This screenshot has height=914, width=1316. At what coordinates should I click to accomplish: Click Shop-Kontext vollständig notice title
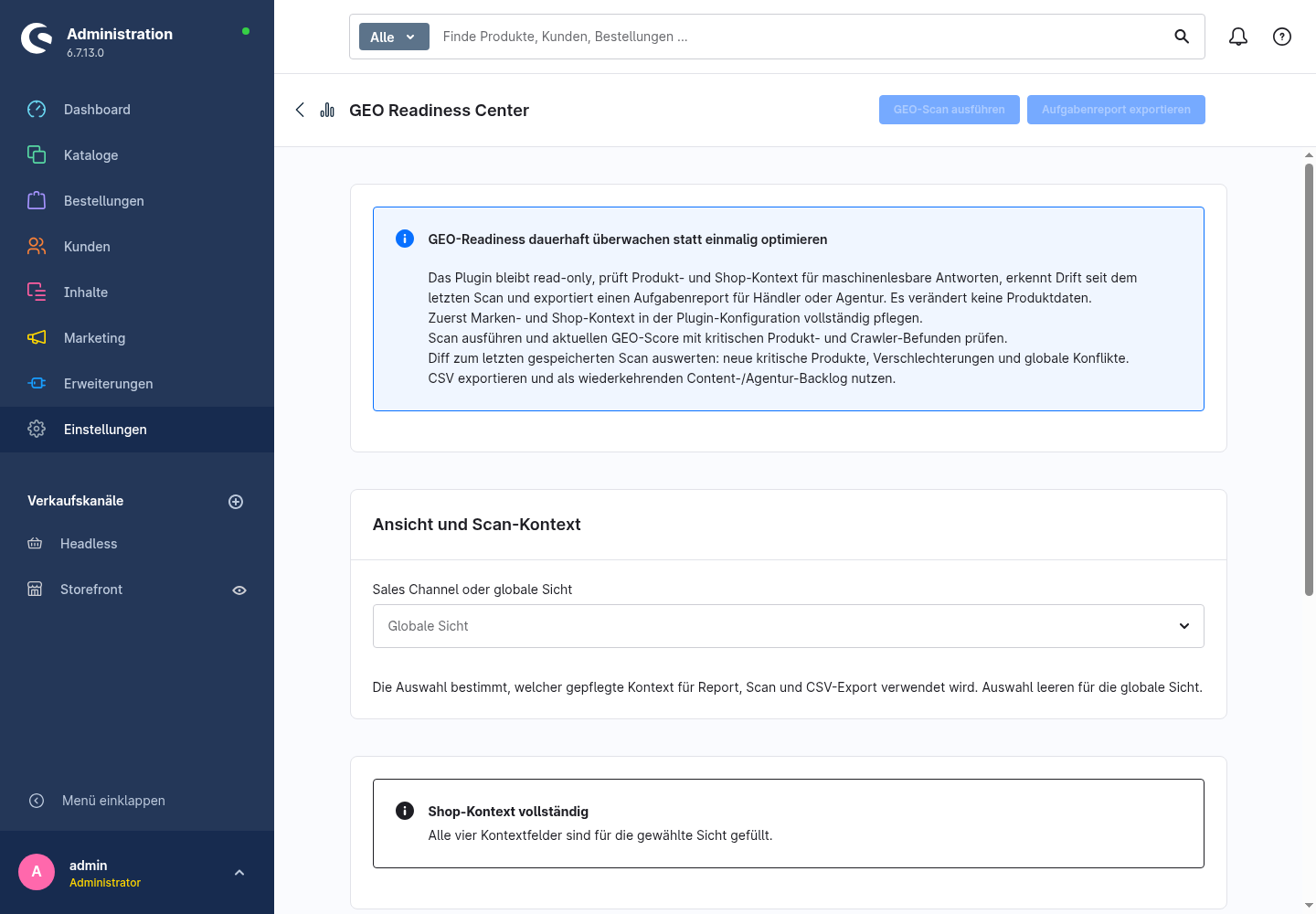click(x=508, y=812)
